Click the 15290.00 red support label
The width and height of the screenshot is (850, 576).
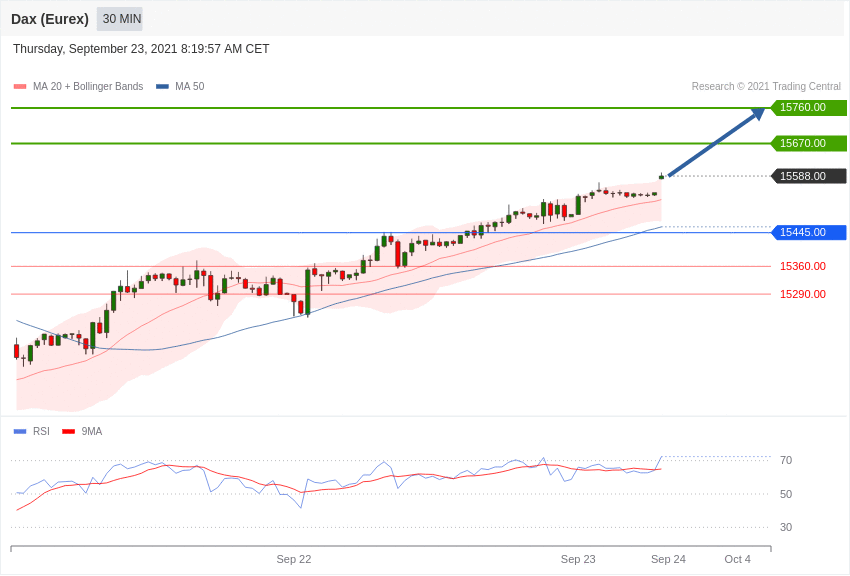coord(803,294)
